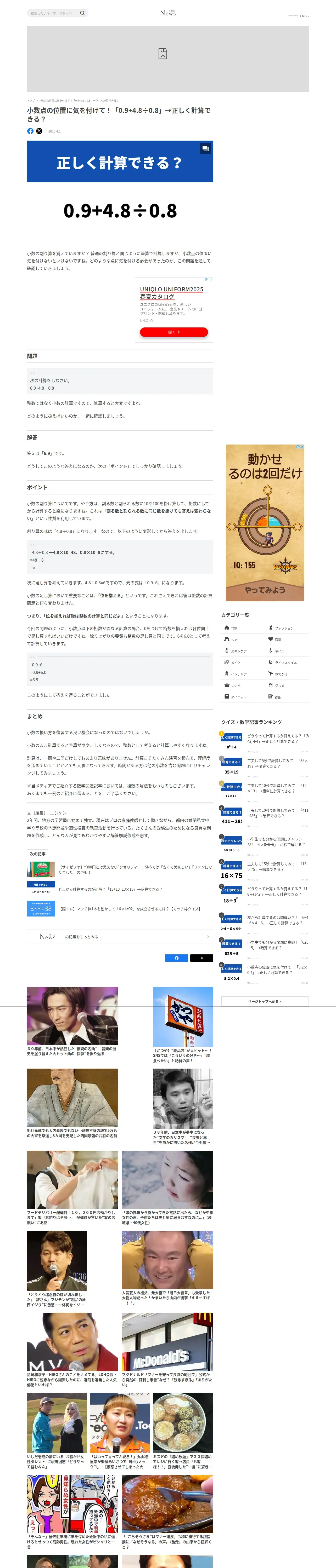Viewport: 336px width, 1568px height.
Task: Open the ミスド詰め放題 donuts article
Action: point(183,1432)
